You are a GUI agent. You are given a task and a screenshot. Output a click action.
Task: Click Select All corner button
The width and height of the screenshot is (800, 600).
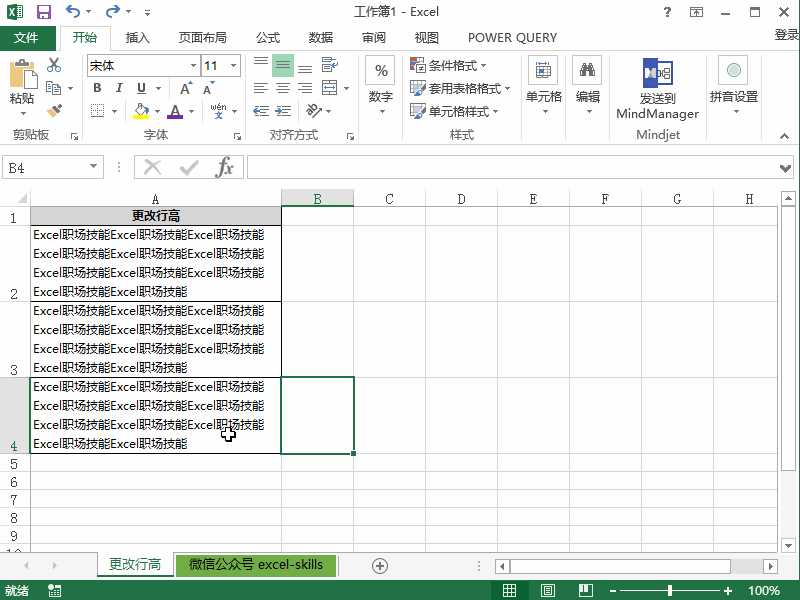[x=21, y=198]
